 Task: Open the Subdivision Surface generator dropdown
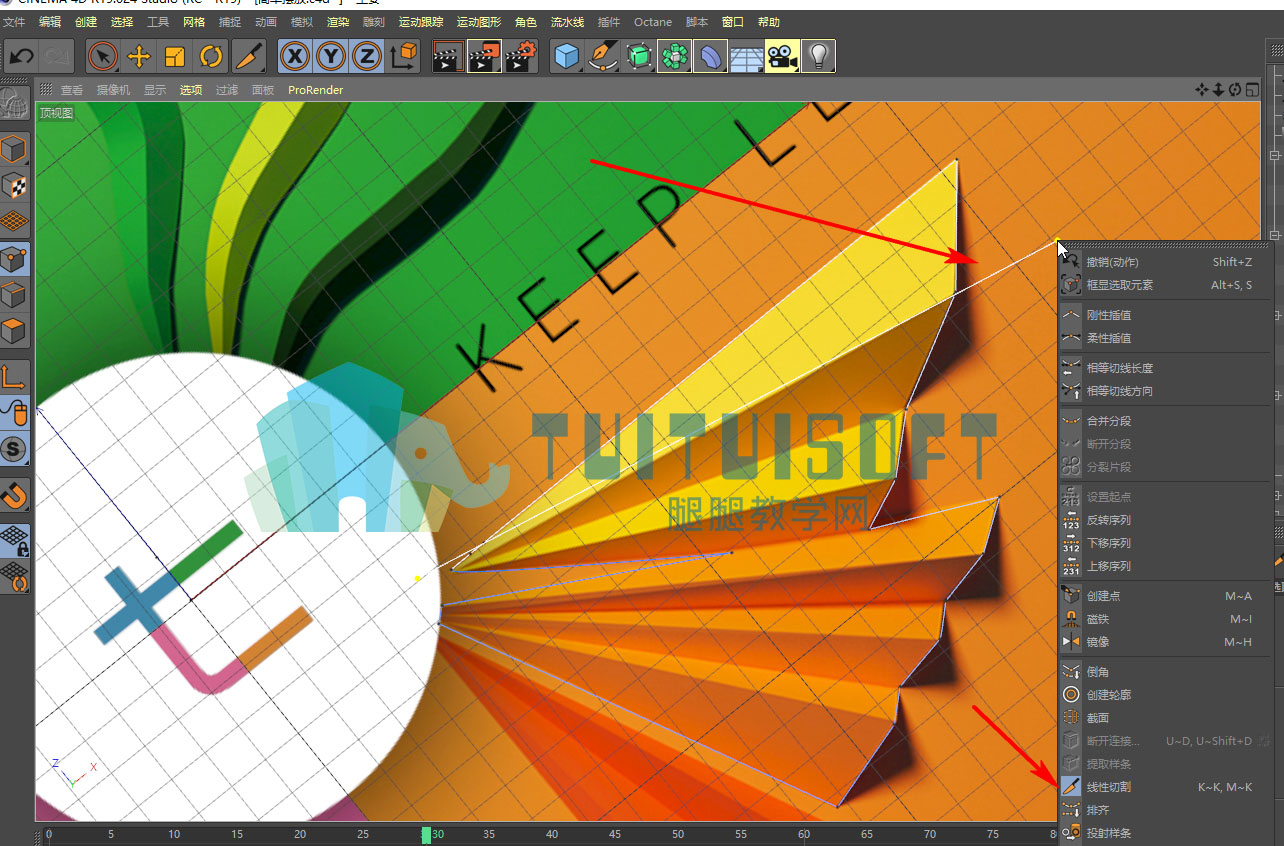point(639,56)
